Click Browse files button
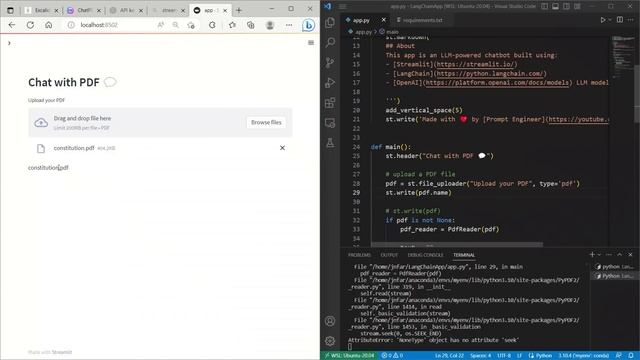Screen dimensions: 640x360 [266, 122]
